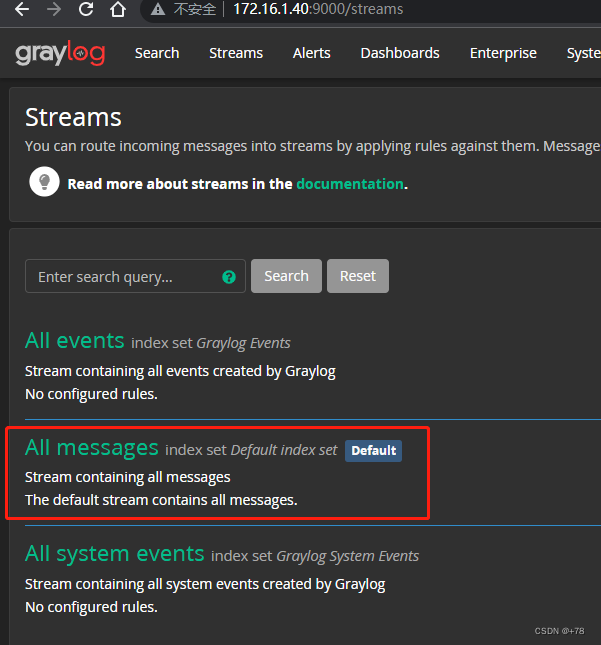This screenshot has height=645, width=601.
Task: Click the 'Default index set' text
Action: (x=284, y=450)
